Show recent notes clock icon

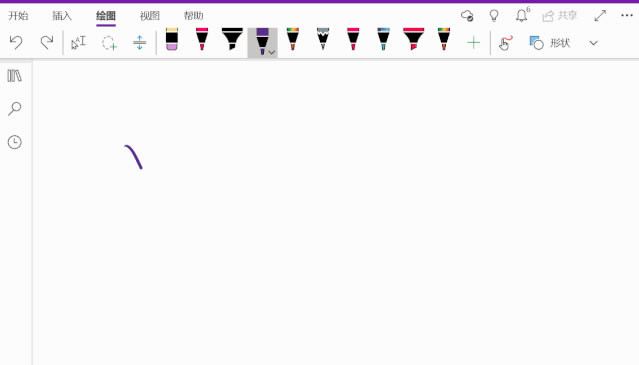click(15, 142)
